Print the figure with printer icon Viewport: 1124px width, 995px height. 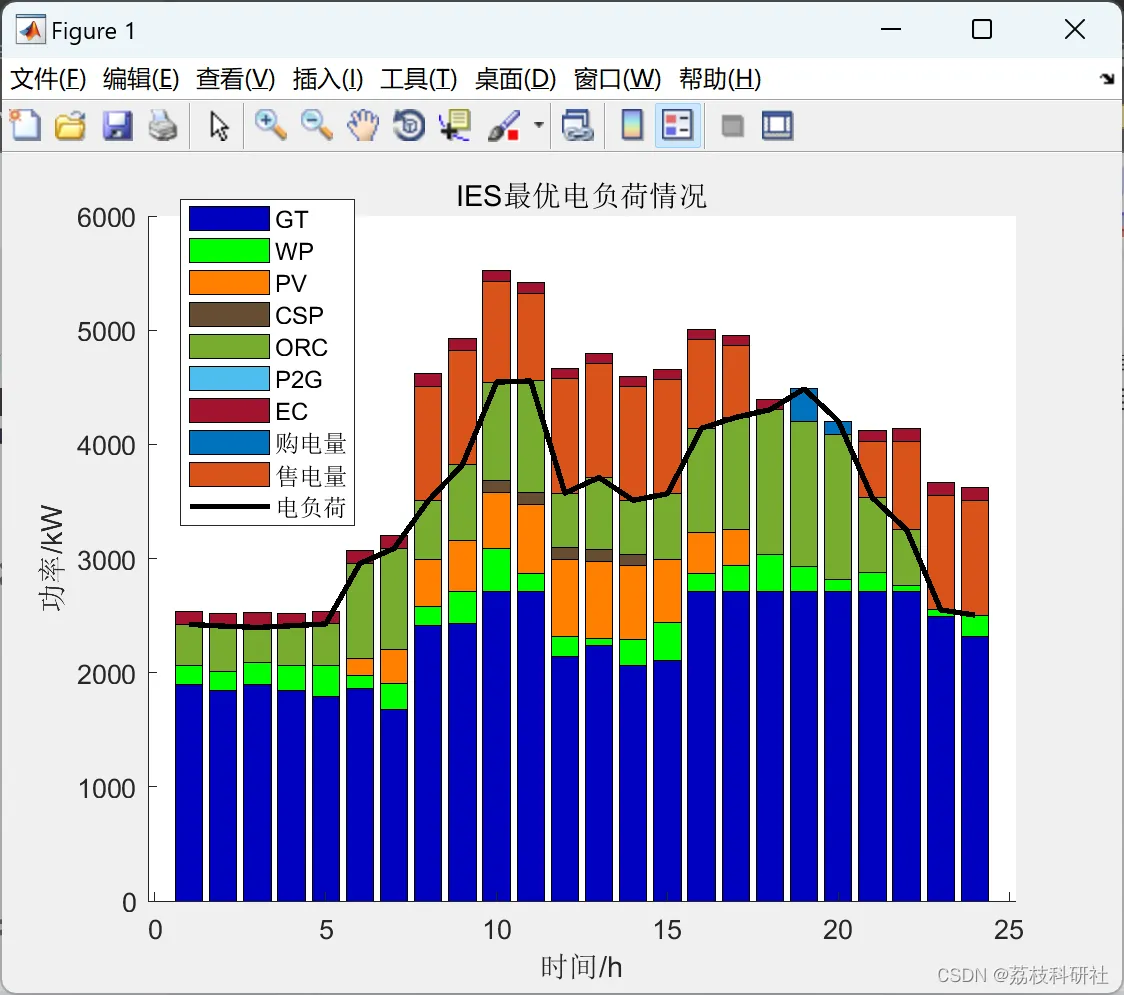point(163,125)
